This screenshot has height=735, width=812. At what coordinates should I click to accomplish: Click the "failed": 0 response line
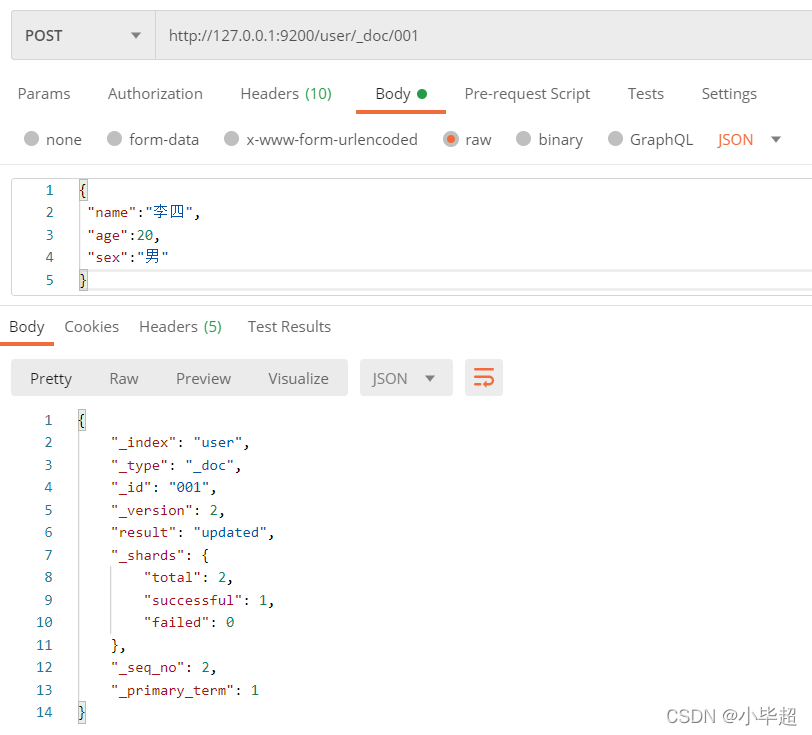189,622
